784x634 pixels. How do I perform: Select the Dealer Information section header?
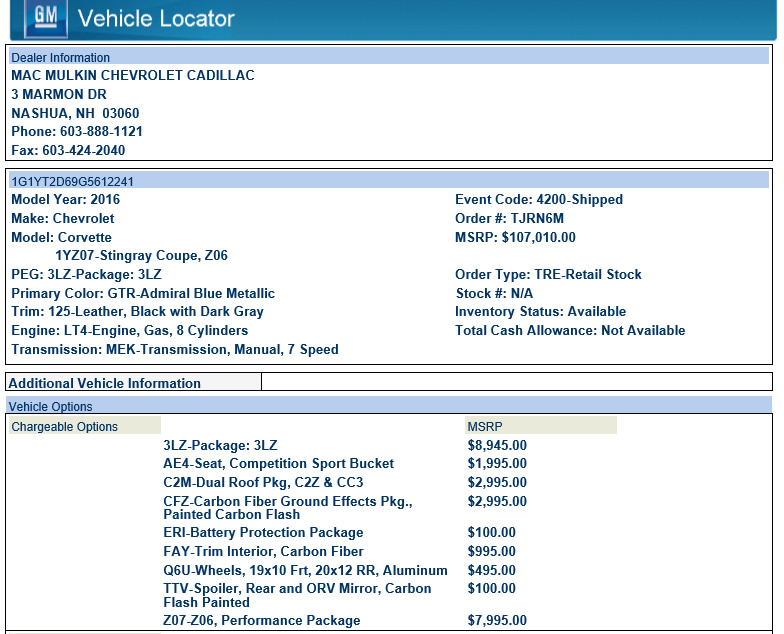point(389,56)
